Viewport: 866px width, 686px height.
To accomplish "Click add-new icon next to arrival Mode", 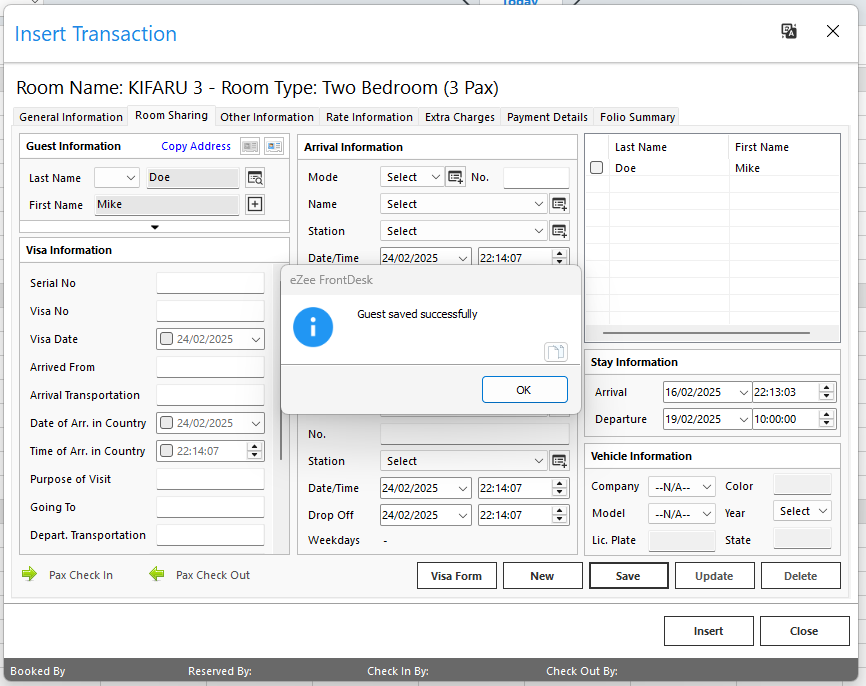I will pyautogui.click(x=455, y=177).
